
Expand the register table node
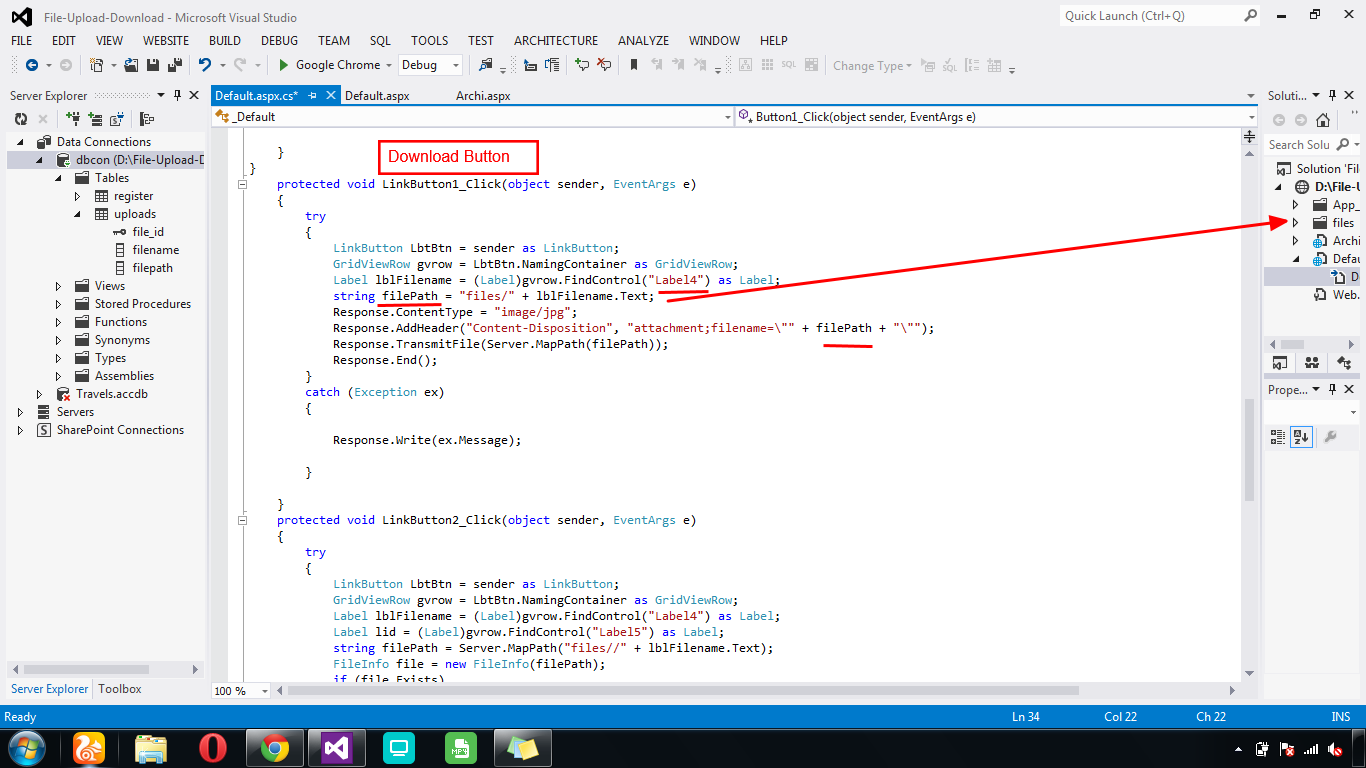[78, 196]
